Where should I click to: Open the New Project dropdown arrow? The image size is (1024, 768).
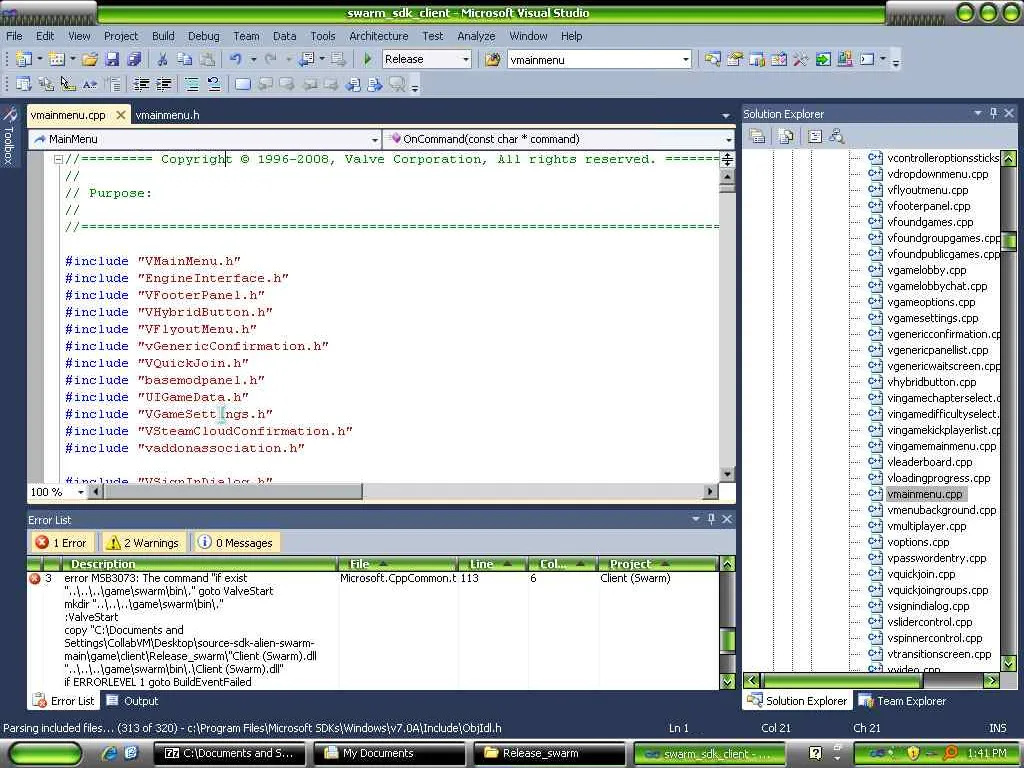(39, 59)
